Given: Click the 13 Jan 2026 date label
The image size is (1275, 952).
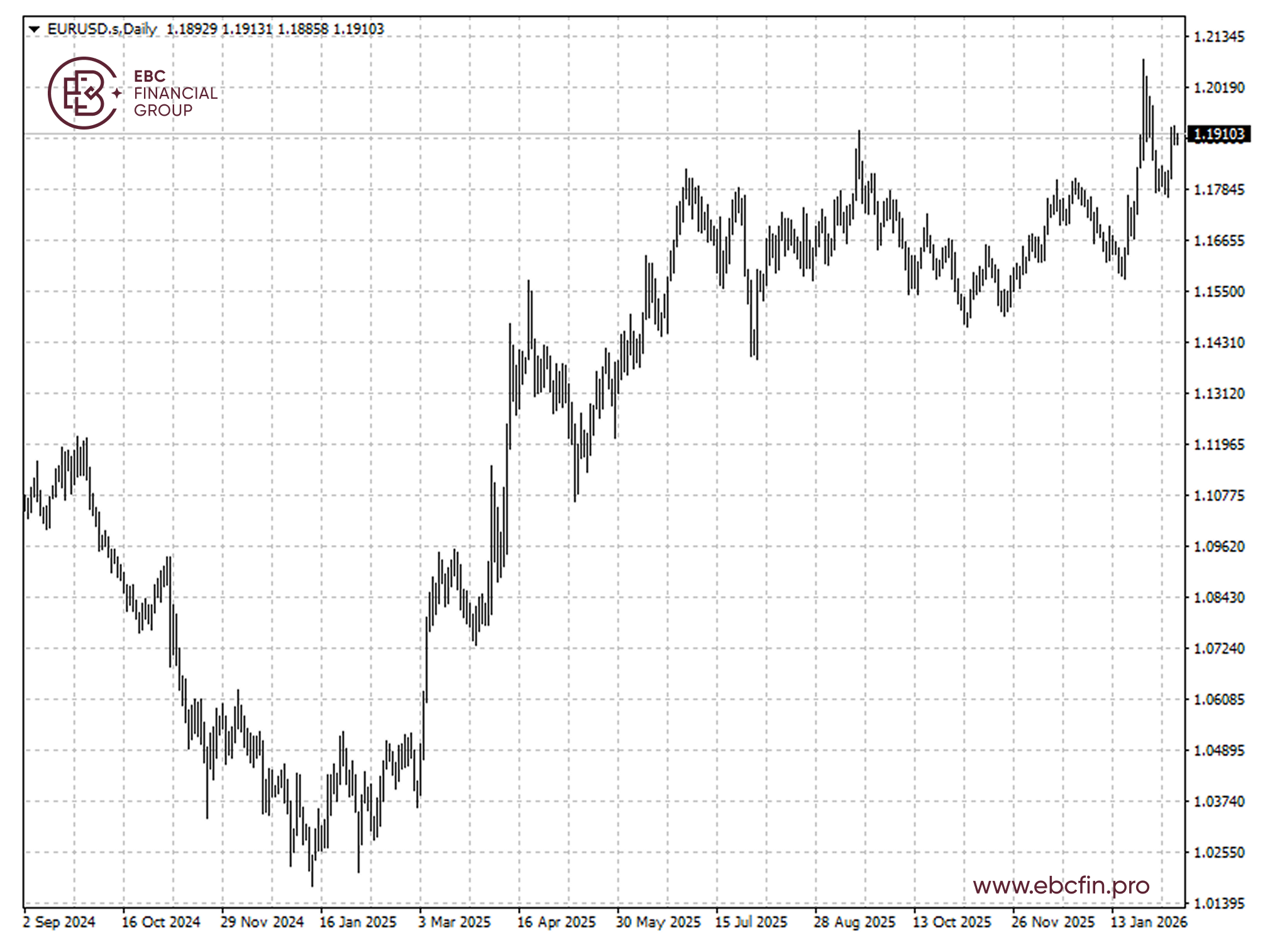Looking at the screenshot, I should [x=1148, y=922].
